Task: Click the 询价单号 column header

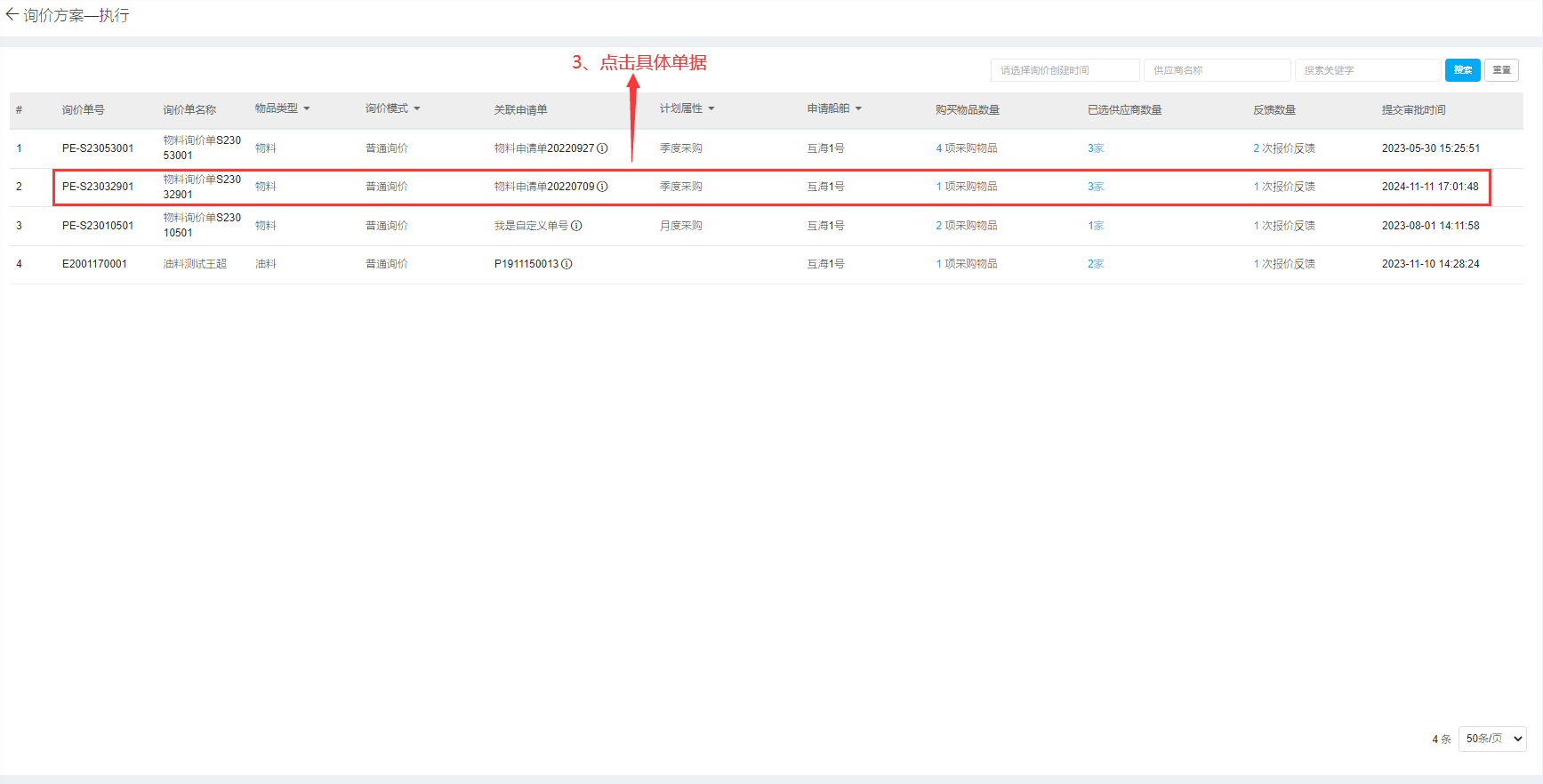Action: pyautogui.click(x=83, y=110)
